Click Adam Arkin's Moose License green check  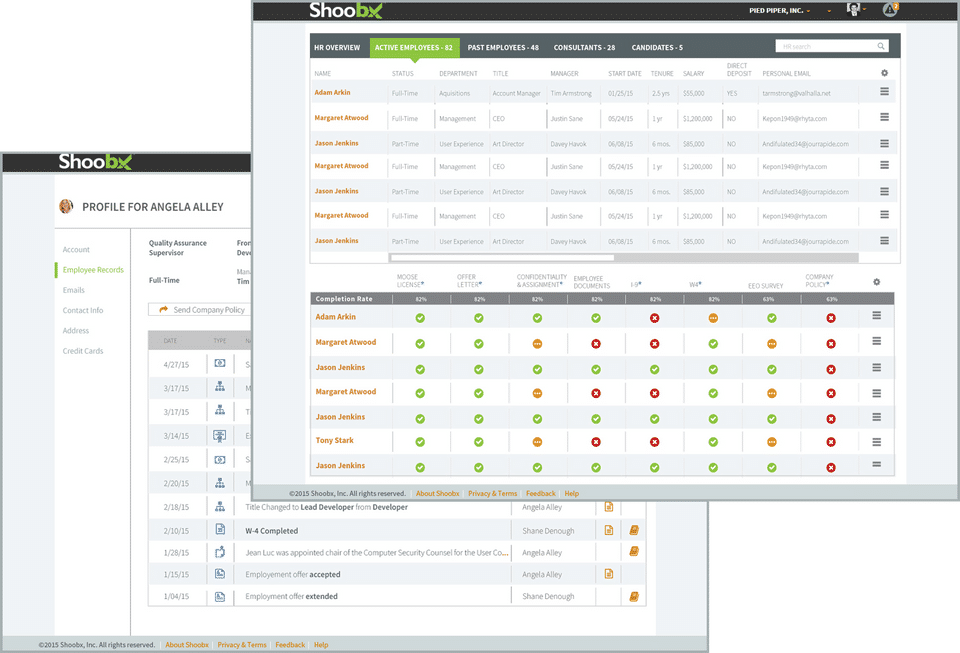420,318
